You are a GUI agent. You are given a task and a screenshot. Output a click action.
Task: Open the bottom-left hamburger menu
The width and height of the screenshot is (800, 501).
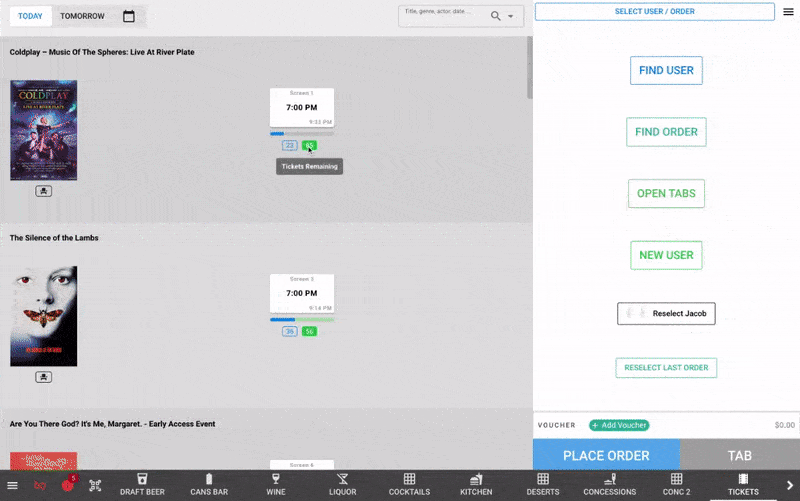pyautogui.click(x=12, y=485)
